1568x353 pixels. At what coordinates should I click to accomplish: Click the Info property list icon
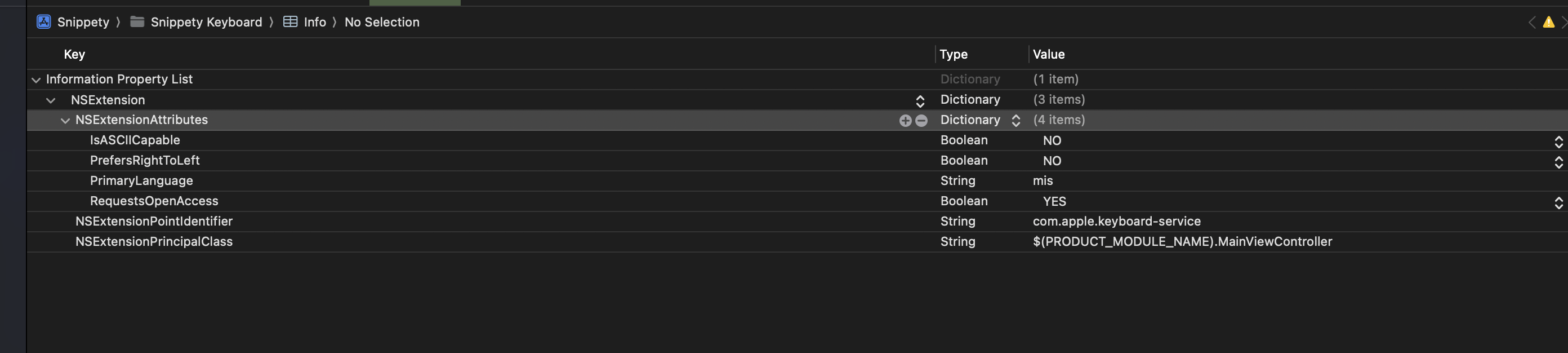click(x=291, y=22)
